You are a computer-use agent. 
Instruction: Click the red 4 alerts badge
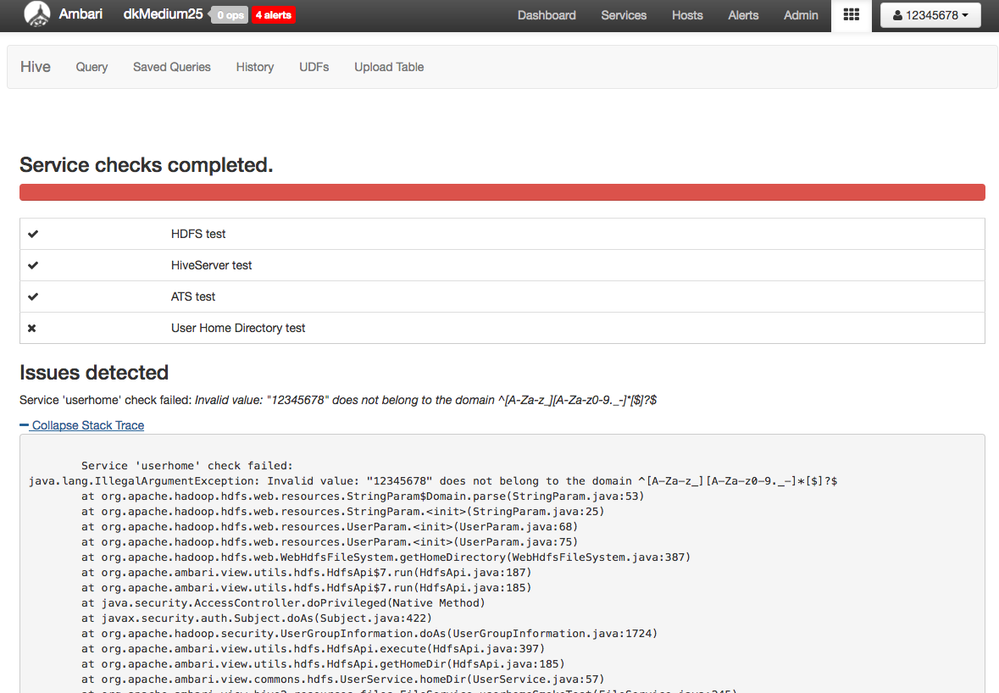273,15
